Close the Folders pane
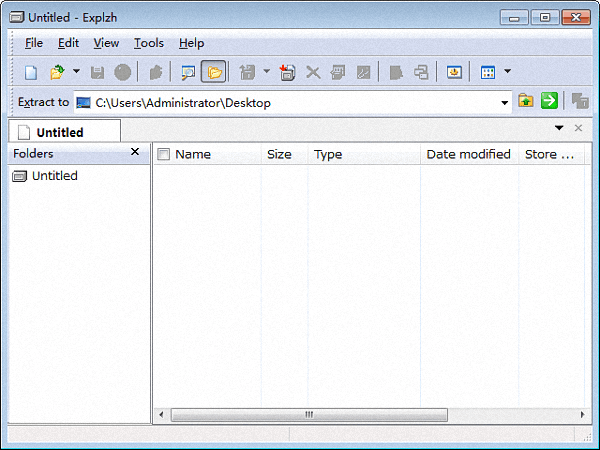This screenshot has height=450, width=600. coord(135,152)
